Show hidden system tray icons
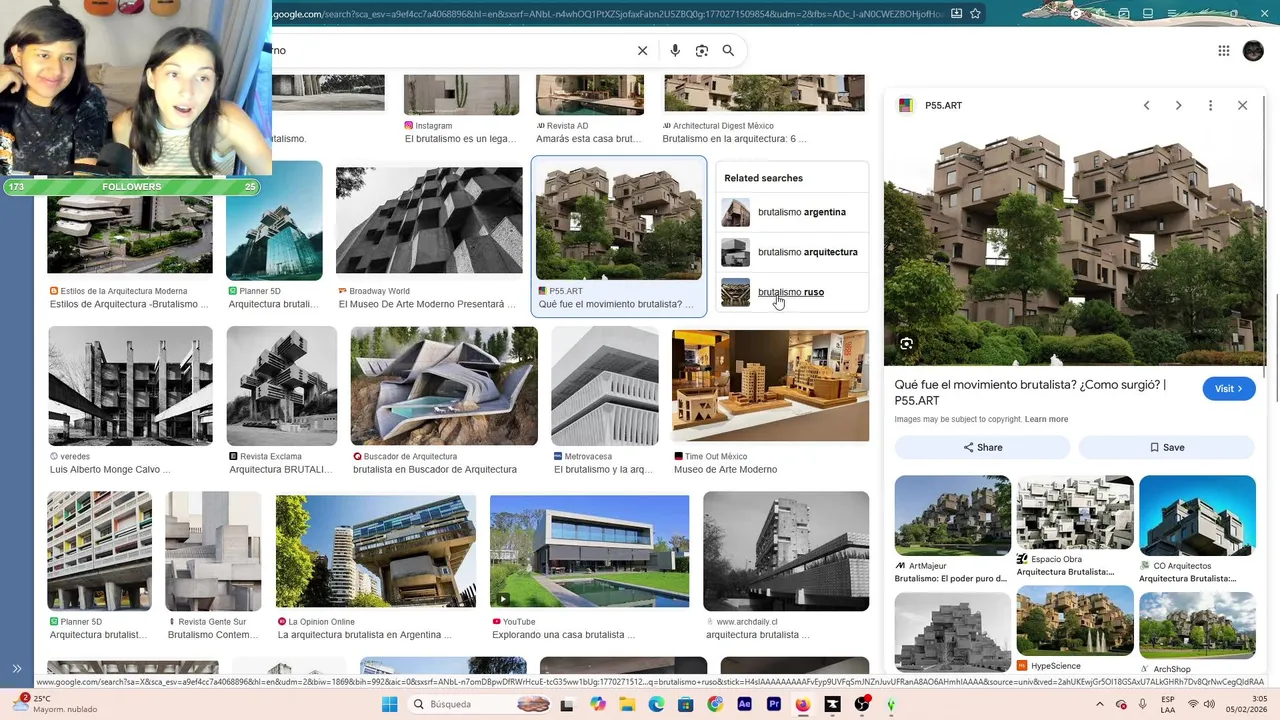This screenshot has width=1280, height=720. click(x=1100, y=704)
